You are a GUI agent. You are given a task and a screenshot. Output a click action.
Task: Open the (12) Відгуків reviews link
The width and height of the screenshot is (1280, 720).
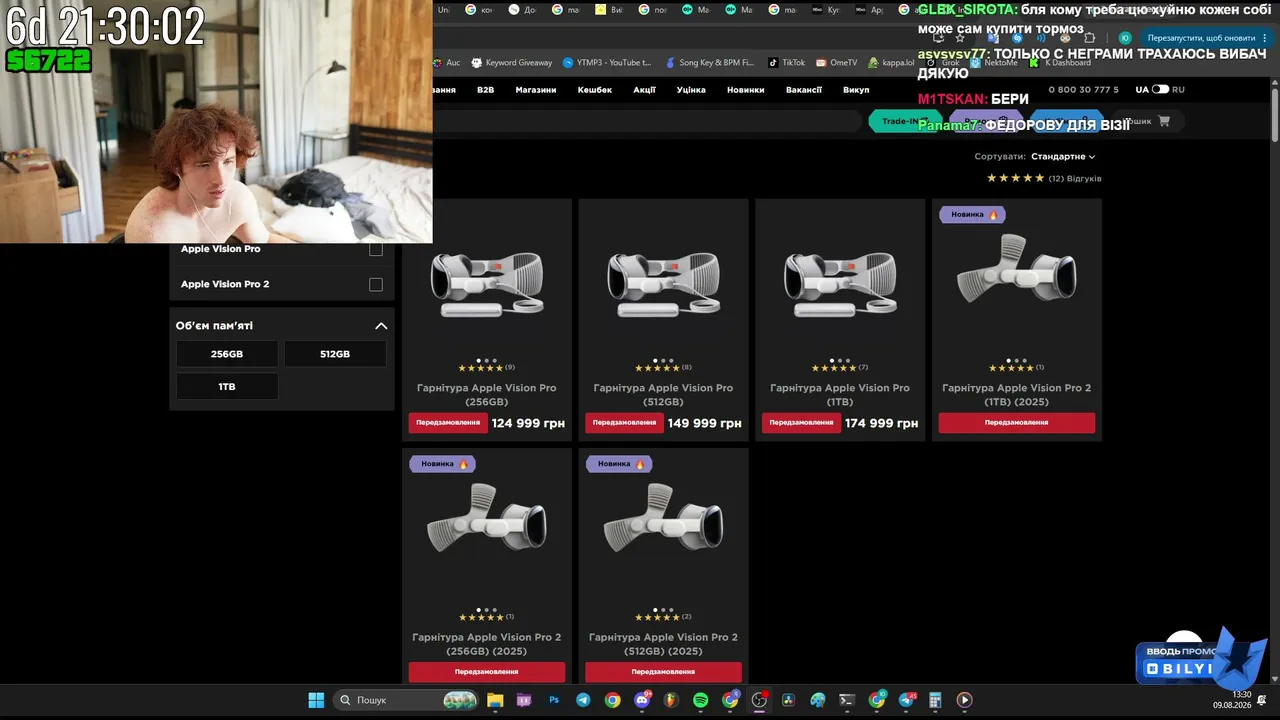(1075, 179)
